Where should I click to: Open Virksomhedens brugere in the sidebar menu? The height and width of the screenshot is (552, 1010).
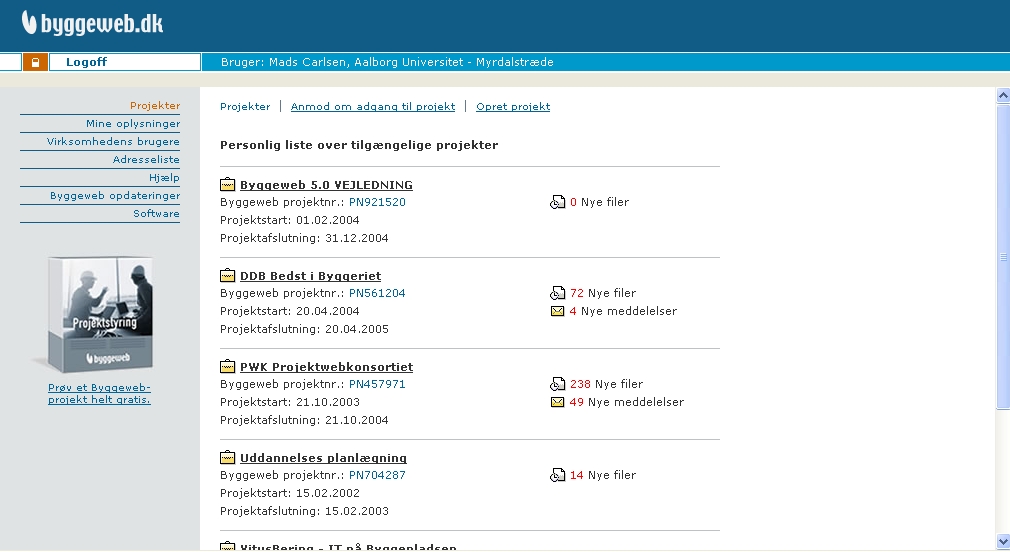[x=113, y=142]
